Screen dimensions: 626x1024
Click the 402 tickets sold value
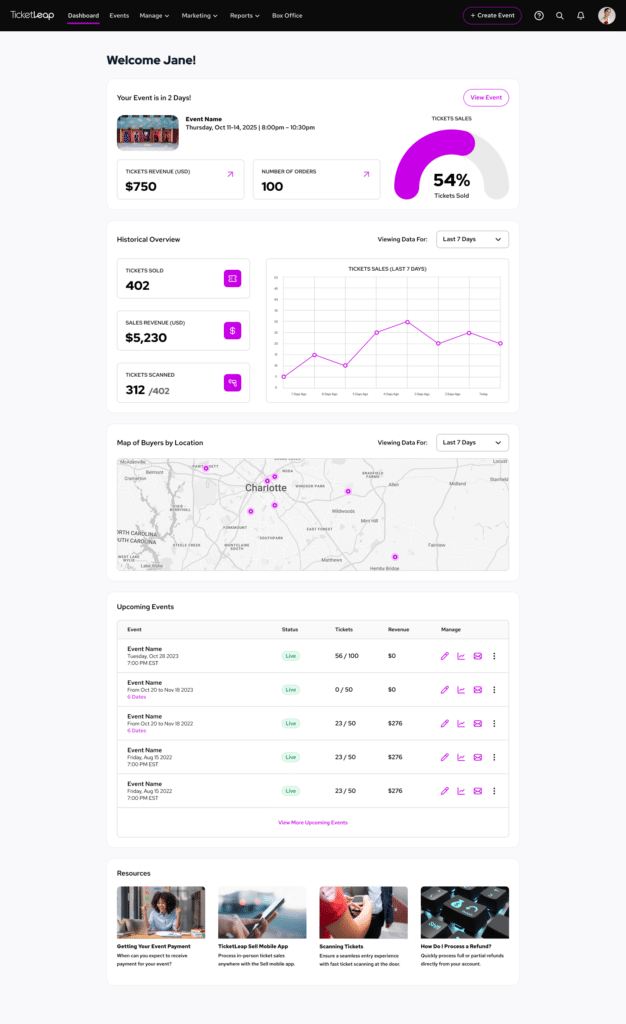[x=138, y=285]
